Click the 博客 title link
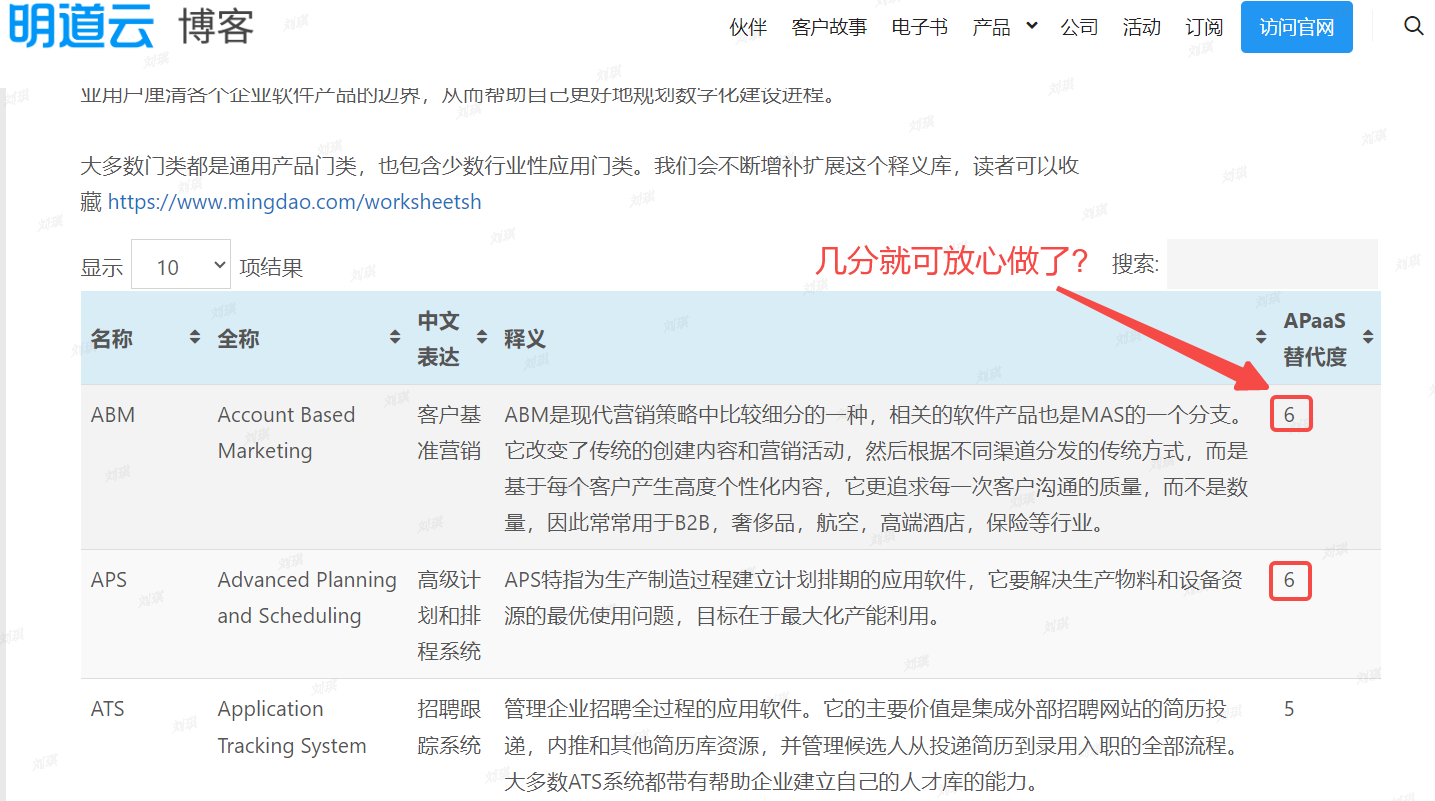 (x=216, y=27)
